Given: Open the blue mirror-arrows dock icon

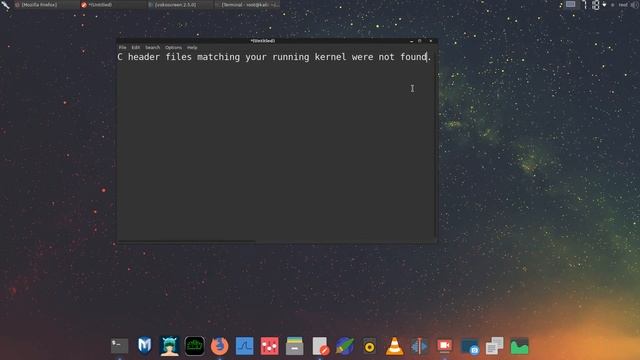Looking at the screenshot, I should pyautogui.click(x=419, y=346).
